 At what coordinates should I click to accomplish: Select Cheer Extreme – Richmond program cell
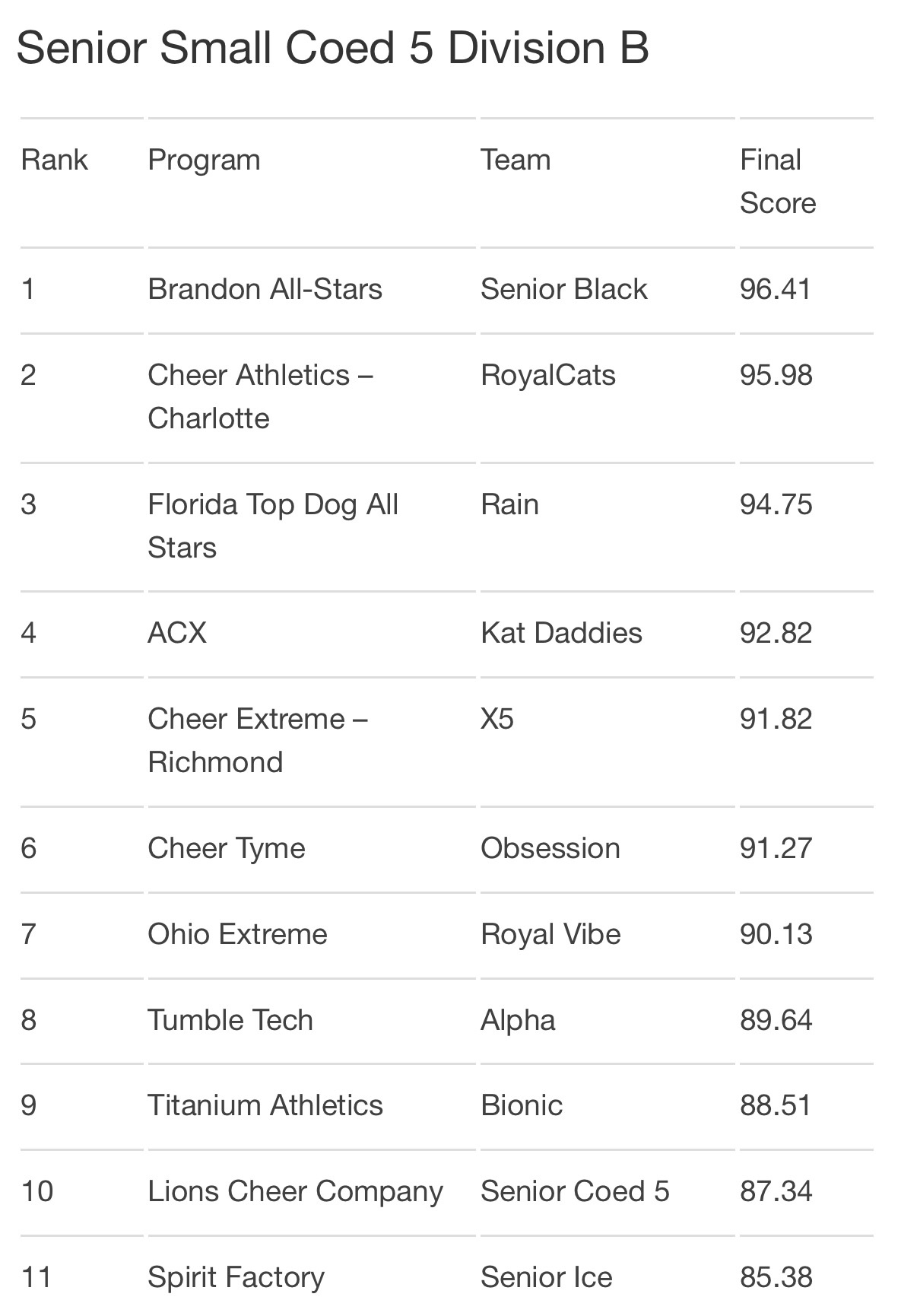(258, 740)
